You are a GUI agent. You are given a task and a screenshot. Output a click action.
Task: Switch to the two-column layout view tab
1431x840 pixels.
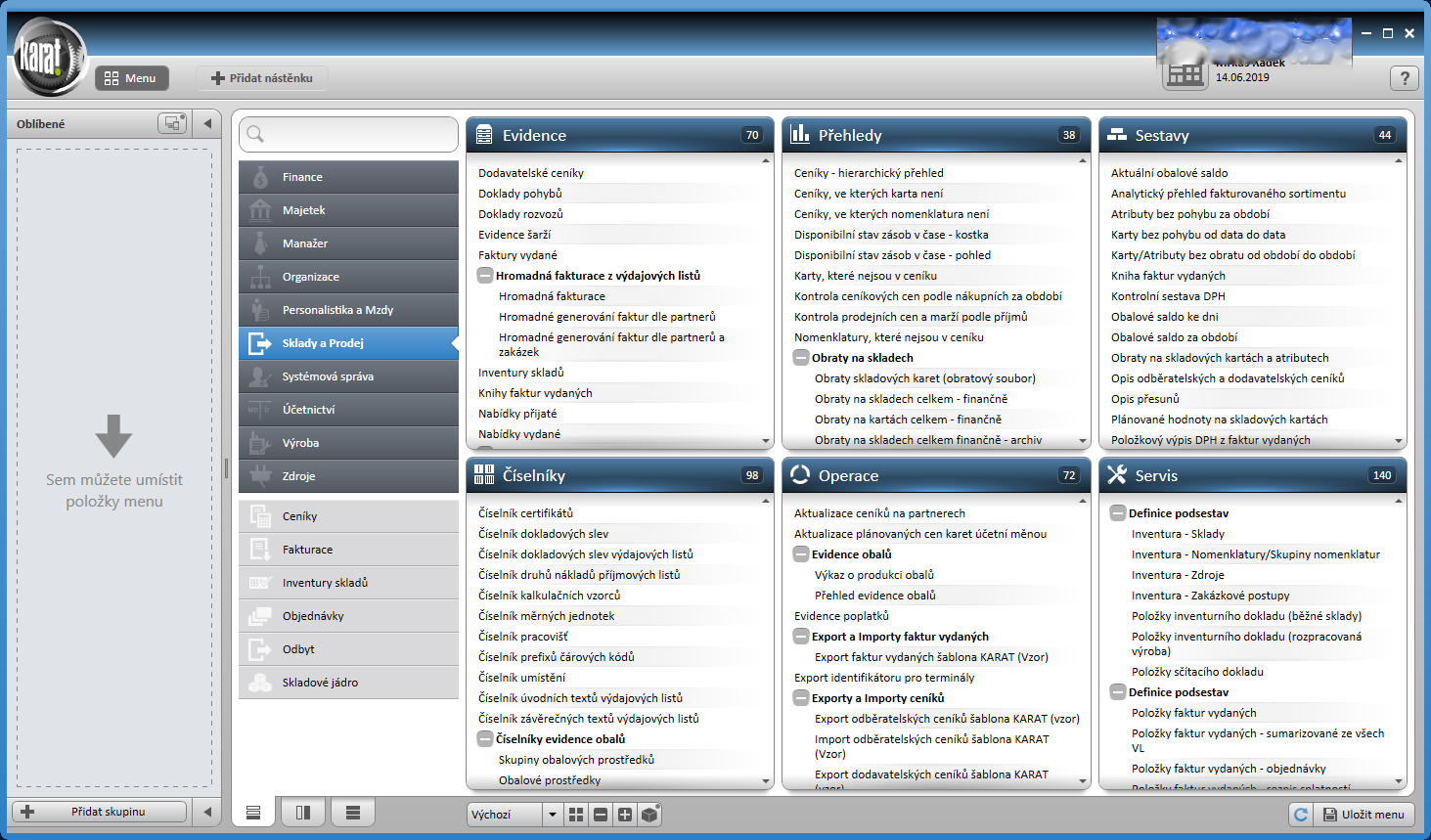tap(303, 813)
